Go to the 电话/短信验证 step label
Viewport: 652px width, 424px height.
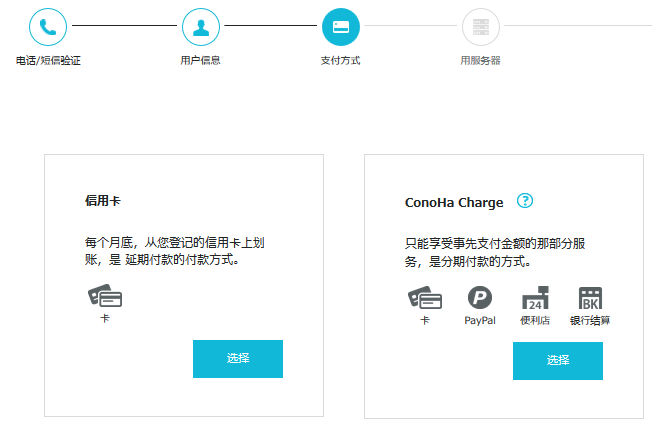tap(48, 61)
